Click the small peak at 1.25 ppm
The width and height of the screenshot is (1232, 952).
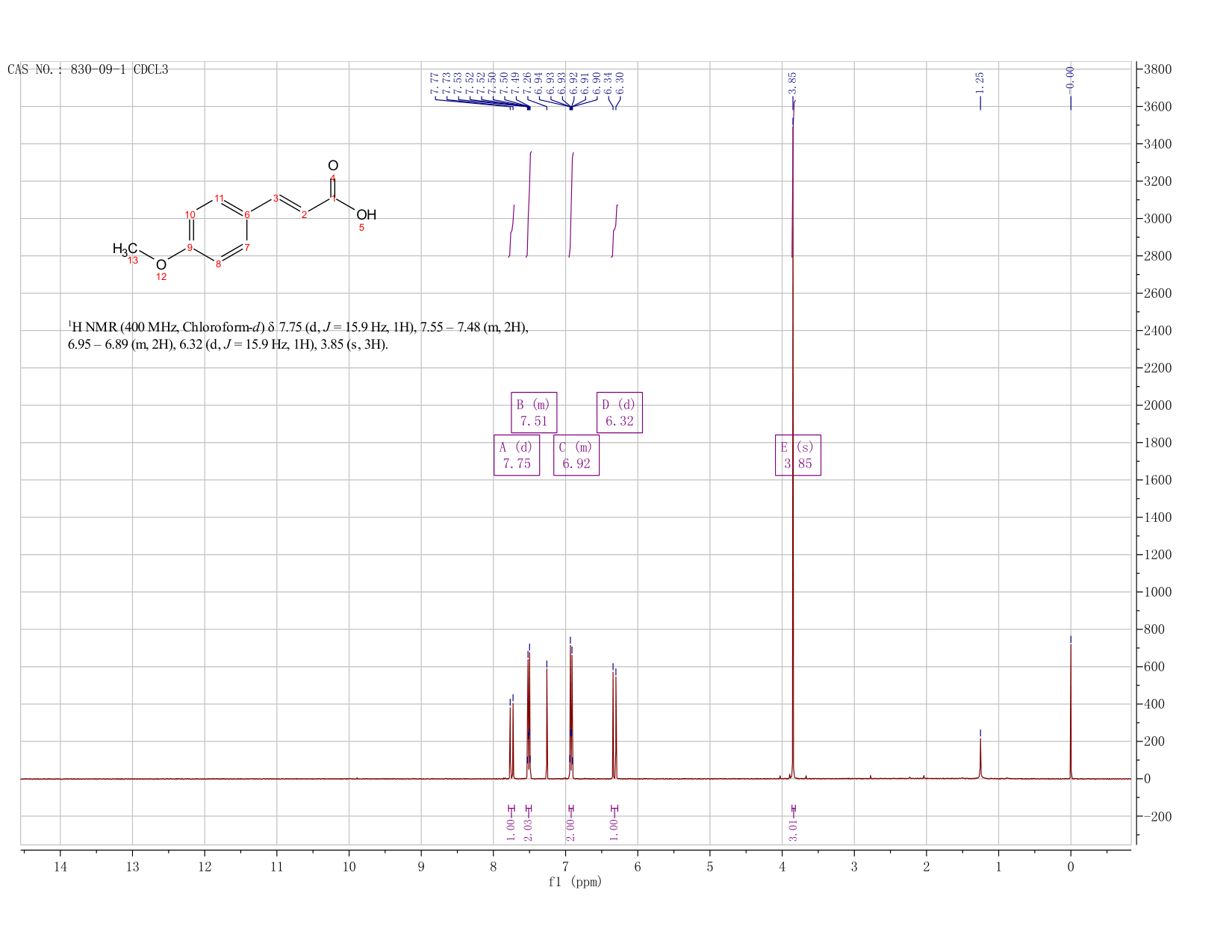980,758
